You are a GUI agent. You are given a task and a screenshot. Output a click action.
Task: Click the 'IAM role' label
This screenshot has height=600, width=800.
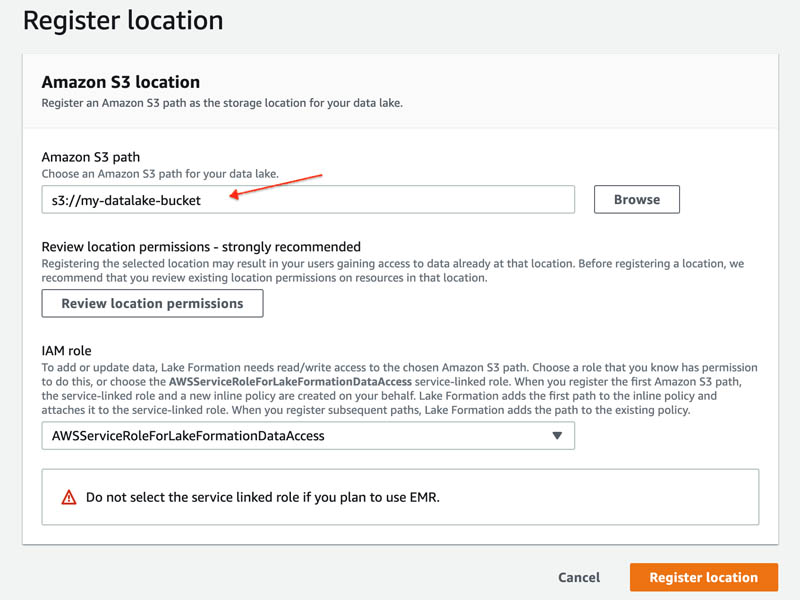tap(66, 351)
